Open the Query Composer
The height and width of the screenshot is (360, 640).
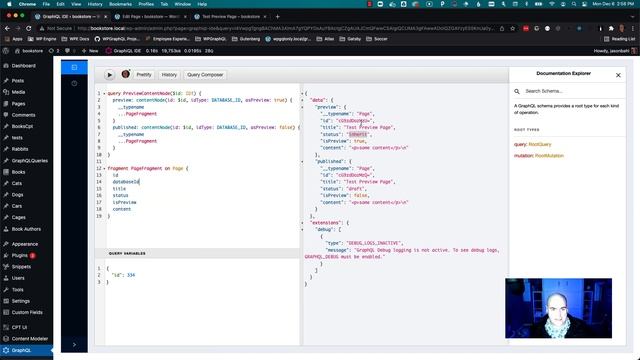tap(205, 75)
